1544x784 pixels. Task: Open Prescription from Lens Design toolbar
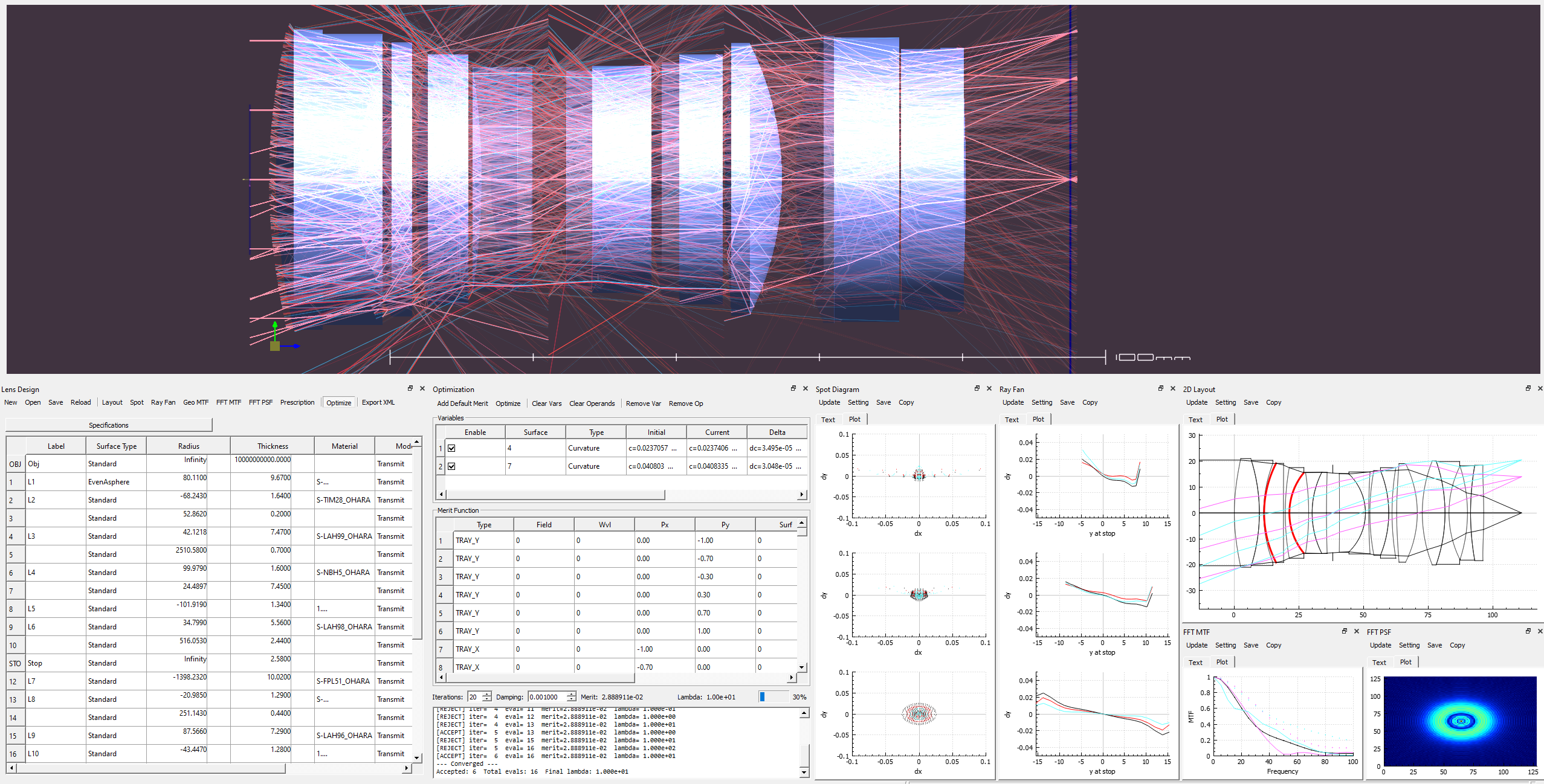point(297,402)
